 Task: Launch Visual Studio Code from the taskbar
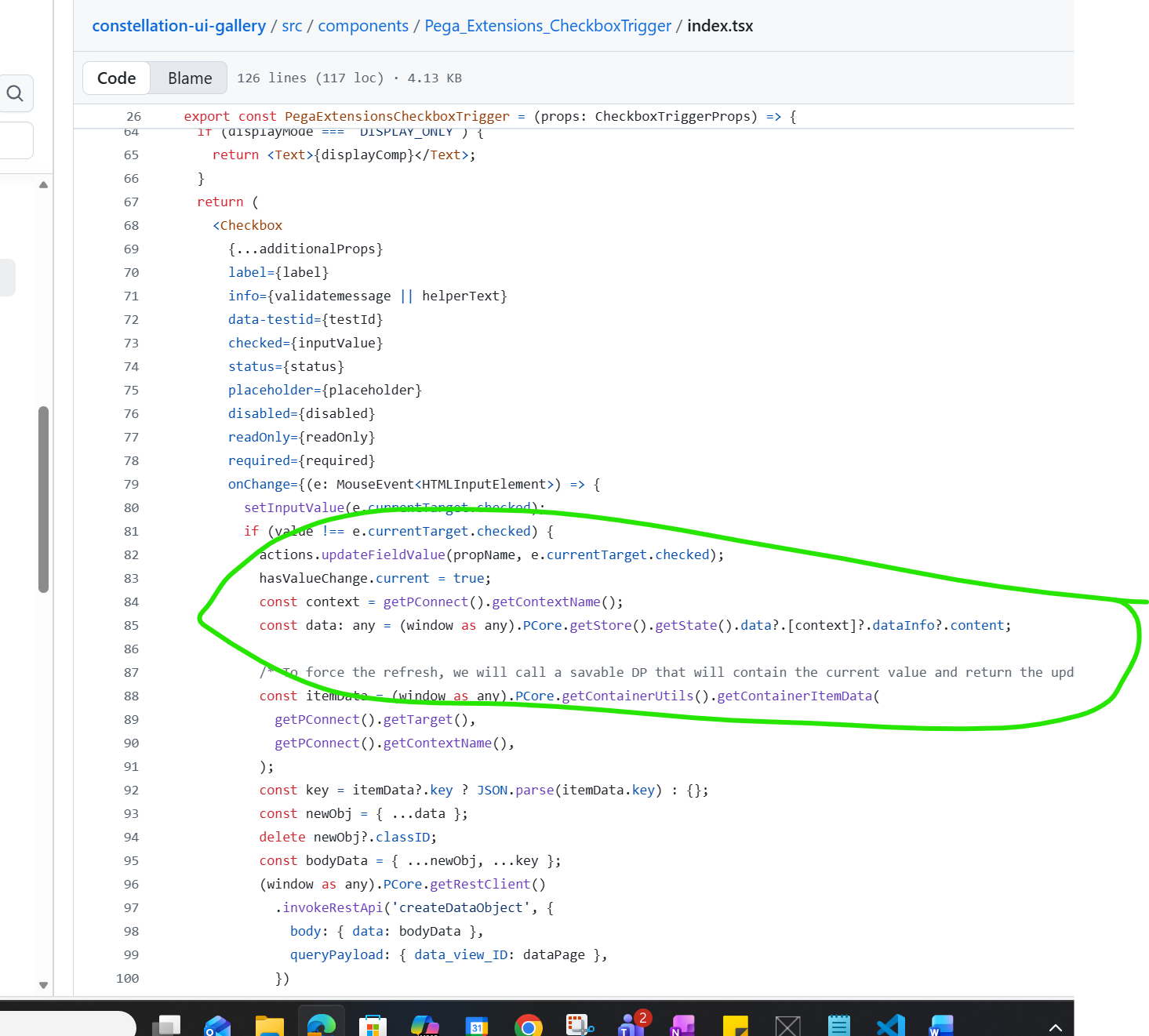point(890,1025)
